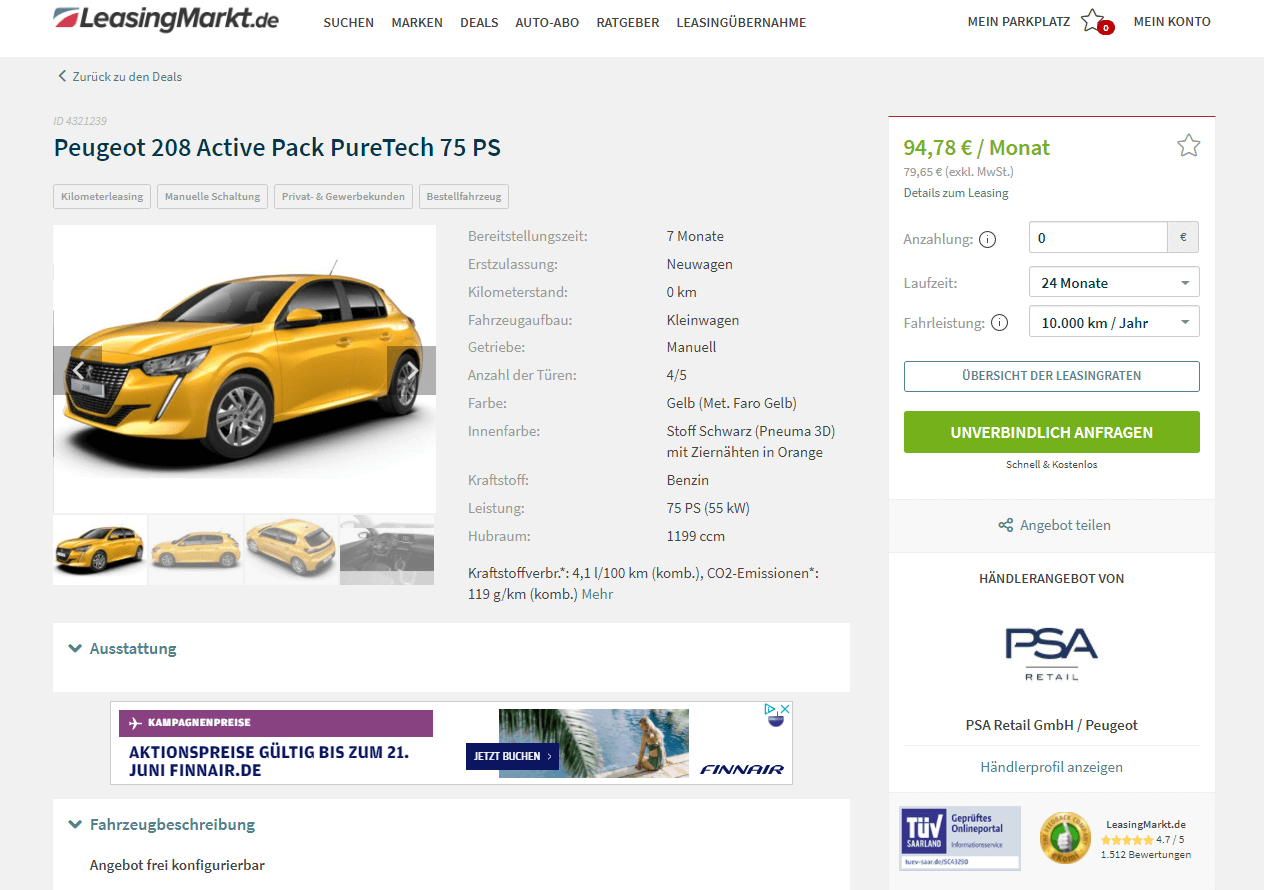This screenshot has width=1264, height=890.
Task: Select the interior view thumbnail
Action: coord(387,550)
